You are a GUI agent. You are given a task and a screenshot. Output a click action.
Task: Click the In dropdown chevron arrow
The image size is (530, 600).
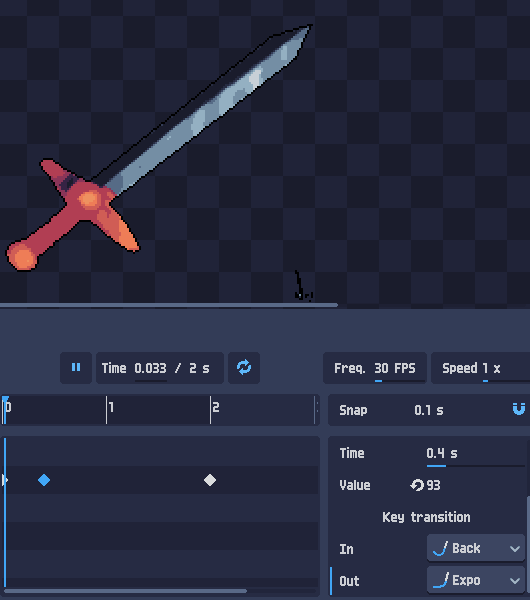tap(515, 549)
